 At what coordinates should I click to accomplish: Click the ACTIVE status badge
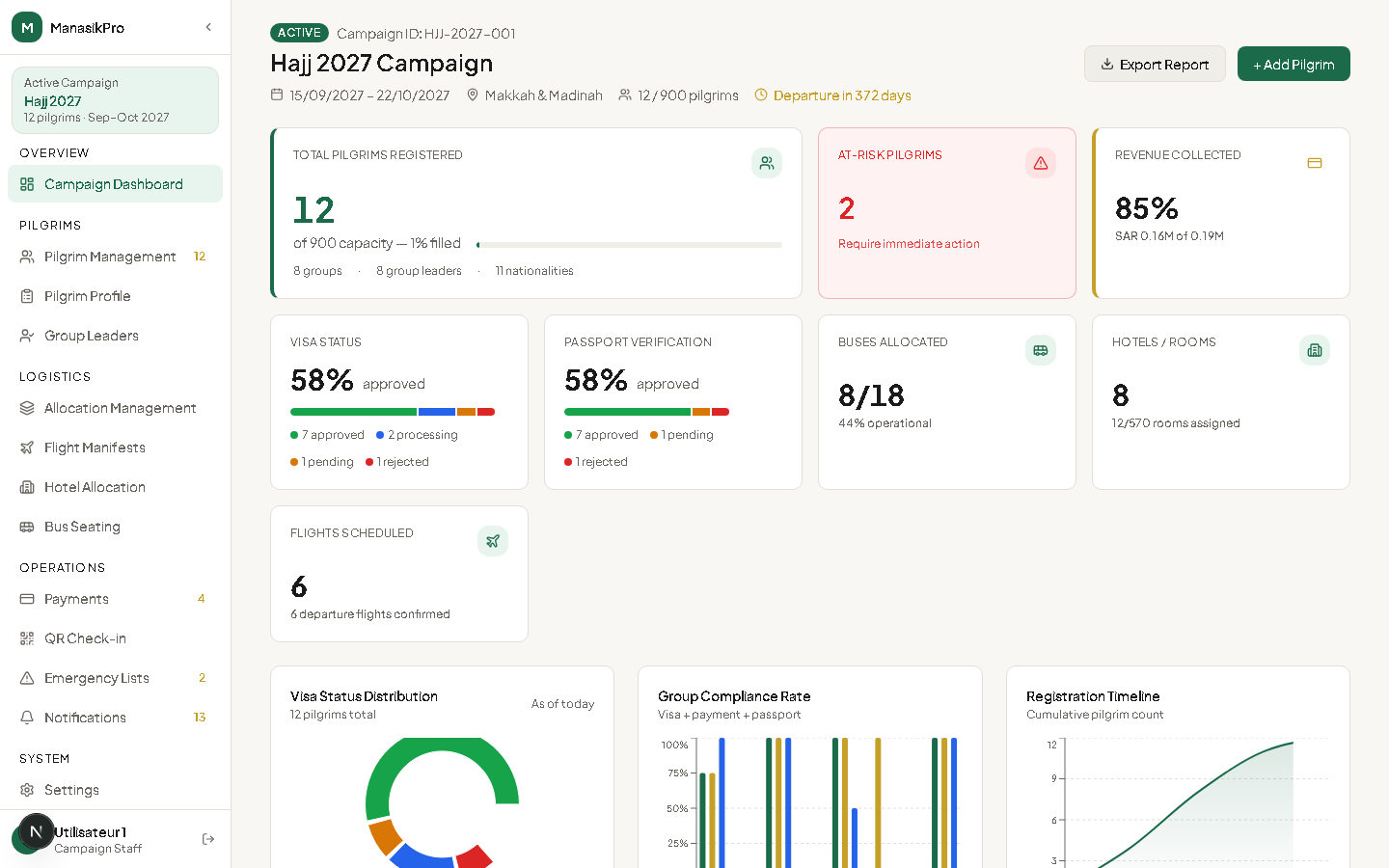(299, 33)
